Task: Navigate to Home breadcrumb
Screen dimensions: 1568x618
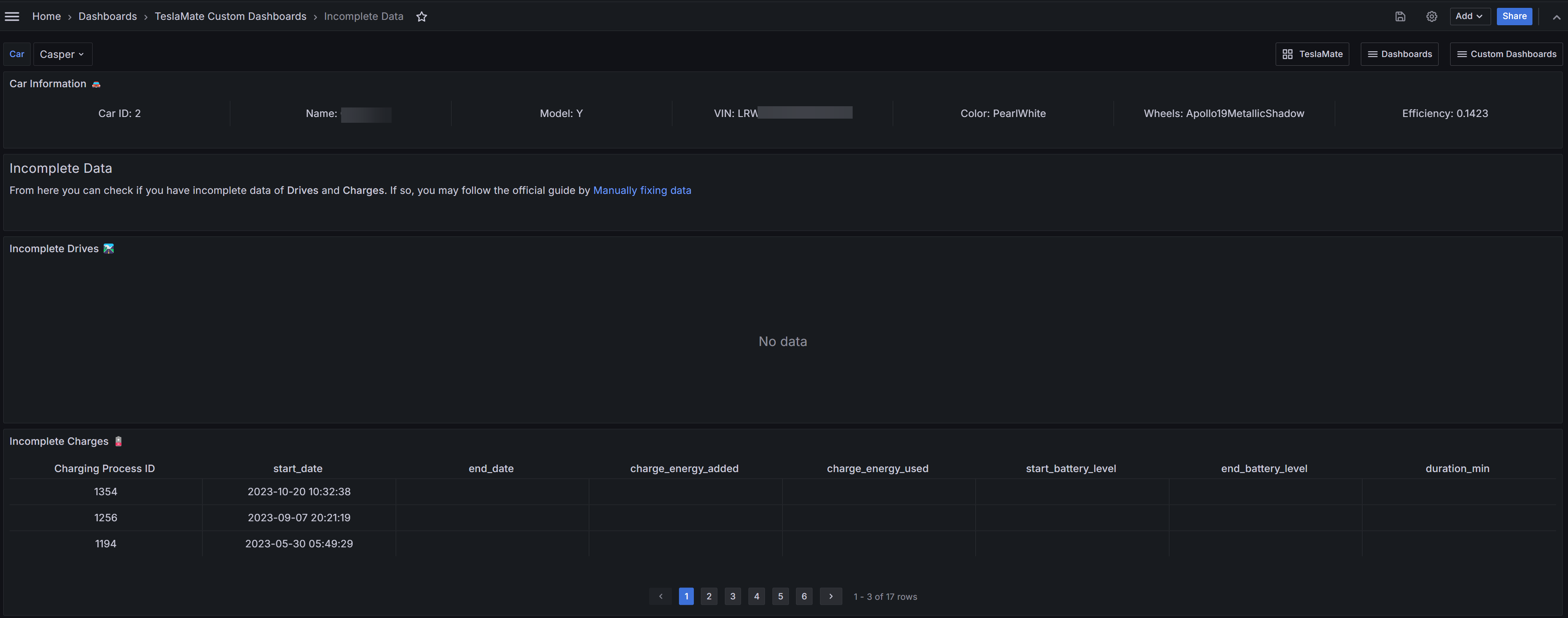Action: coord(46,17)
